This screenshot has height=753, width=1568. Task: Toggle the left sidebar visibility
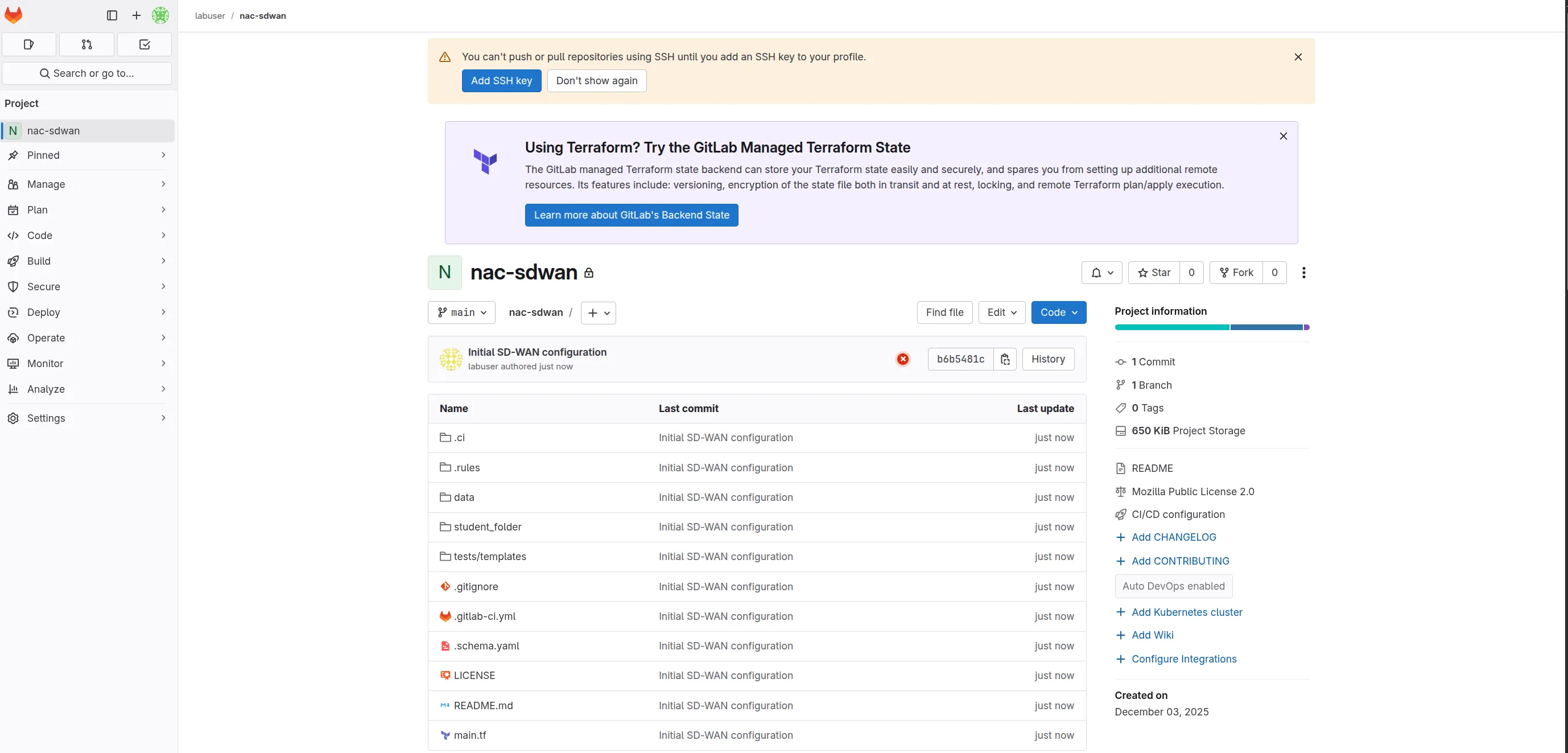(112, 15)
